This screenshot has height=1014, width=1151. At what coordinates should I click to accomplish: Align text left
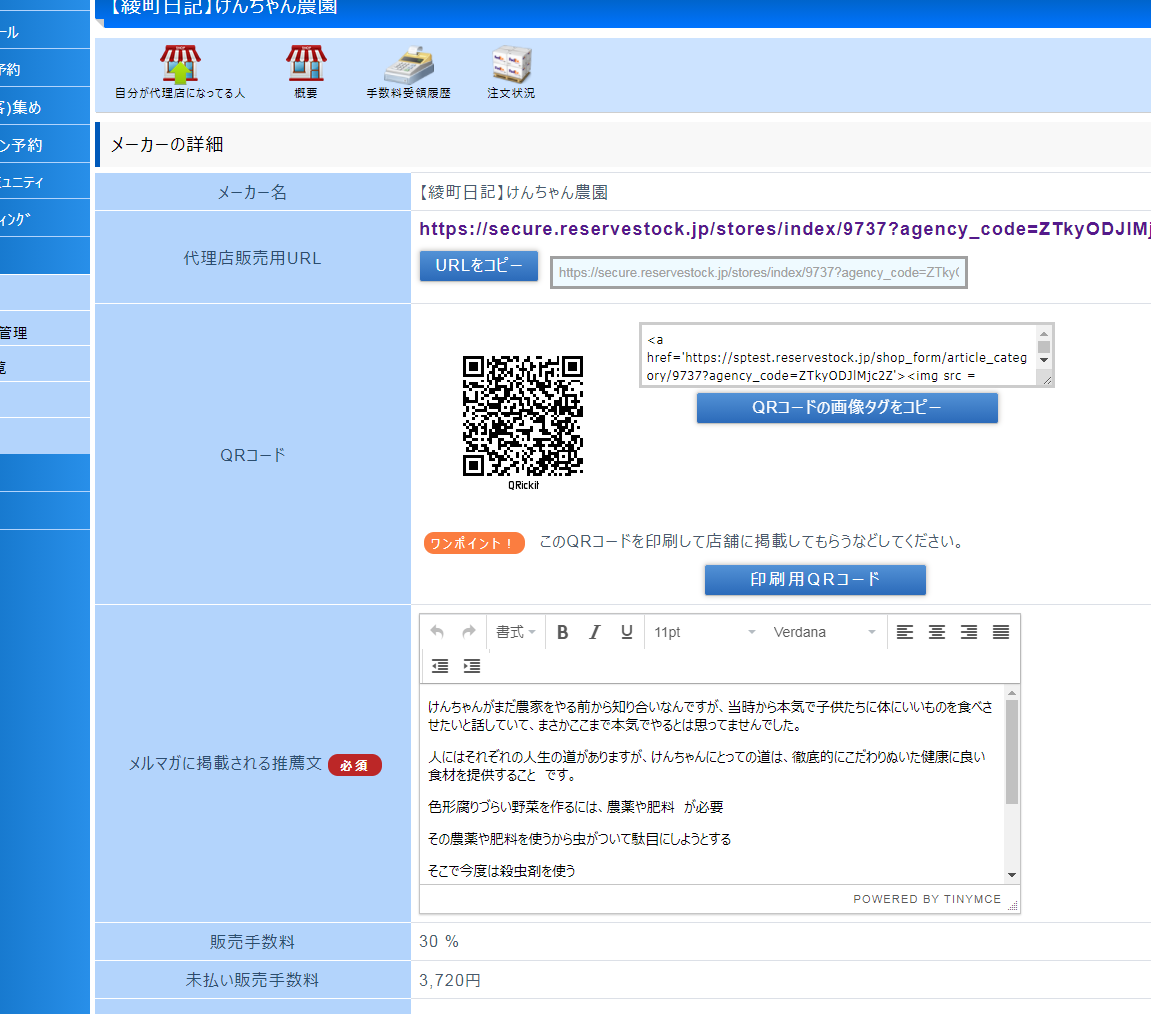[x=904, y=631]
